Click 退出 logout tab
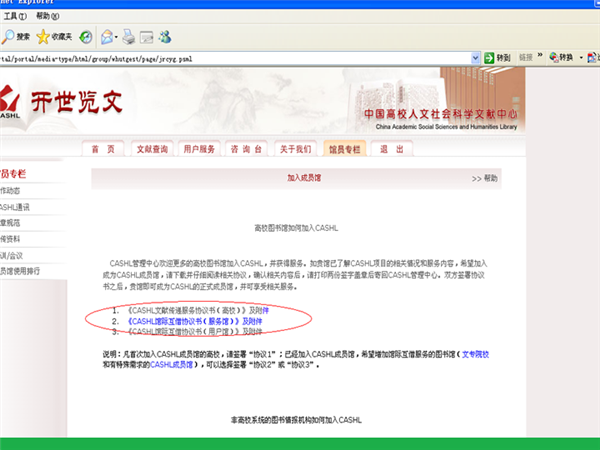Image resolution: width=600 pixels, height=450 pixels. (392, 149)
